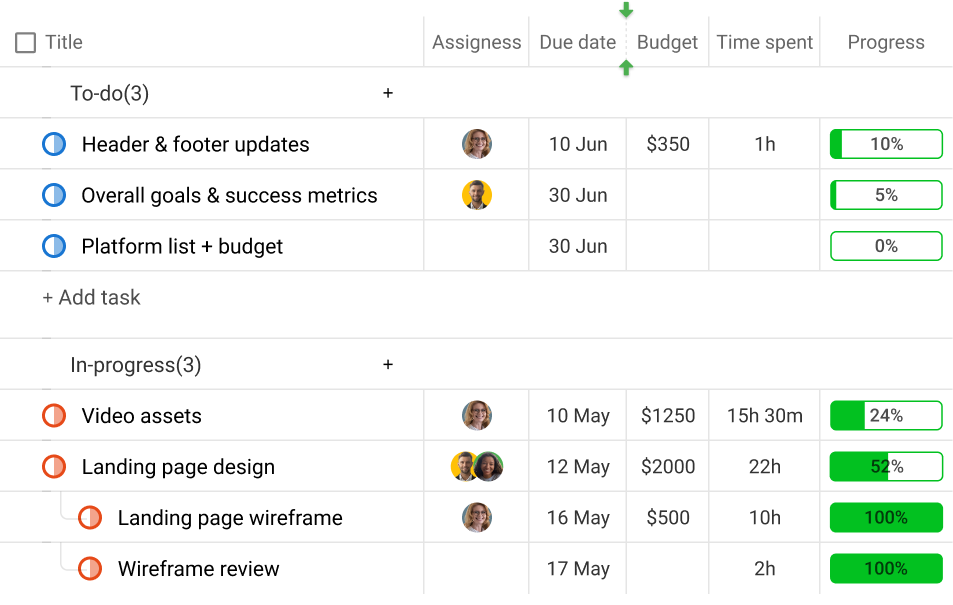This screenshot has height=605, width=953.
Task: Click empty assignee cell for Wireframe review
Action: tap(476, 569)
